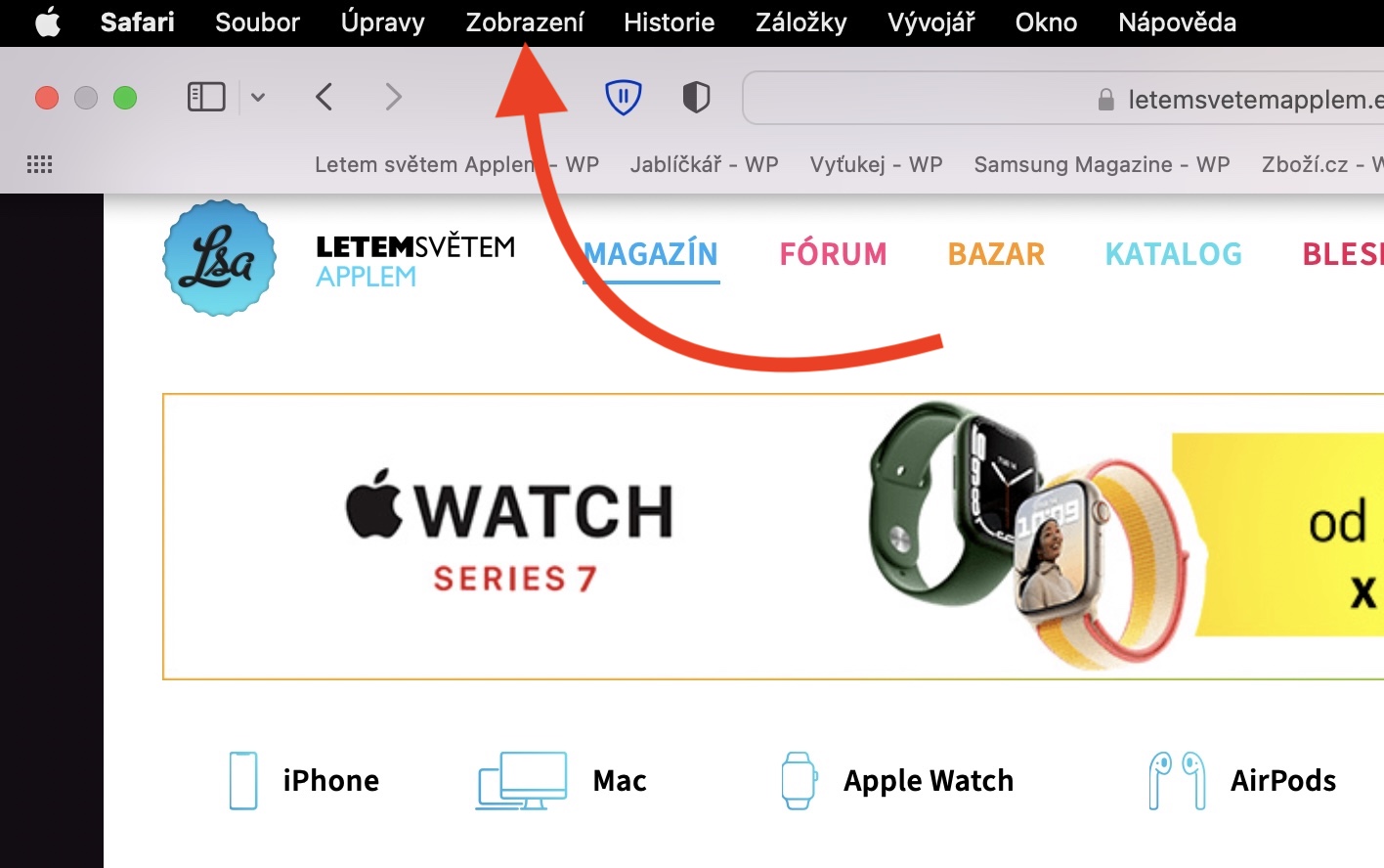This screenshot has height=868, width=1384.
Task: Open the Apple menu
Action: pos(47,22)
